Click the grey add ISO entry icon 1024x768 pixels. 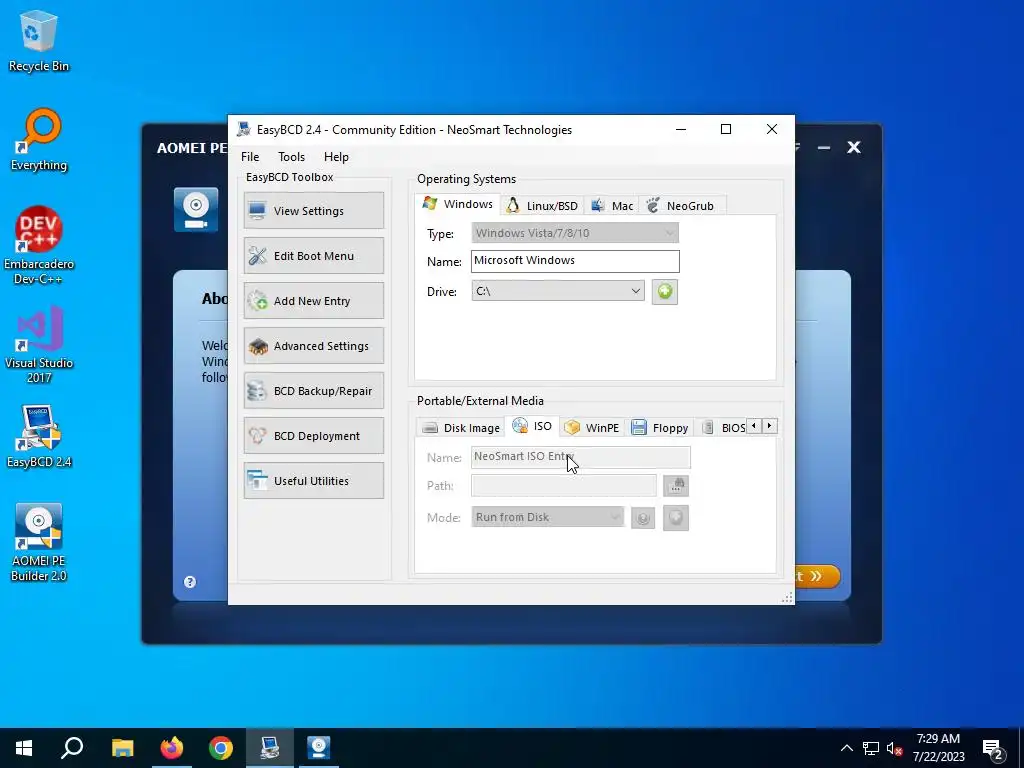(676, 518)
